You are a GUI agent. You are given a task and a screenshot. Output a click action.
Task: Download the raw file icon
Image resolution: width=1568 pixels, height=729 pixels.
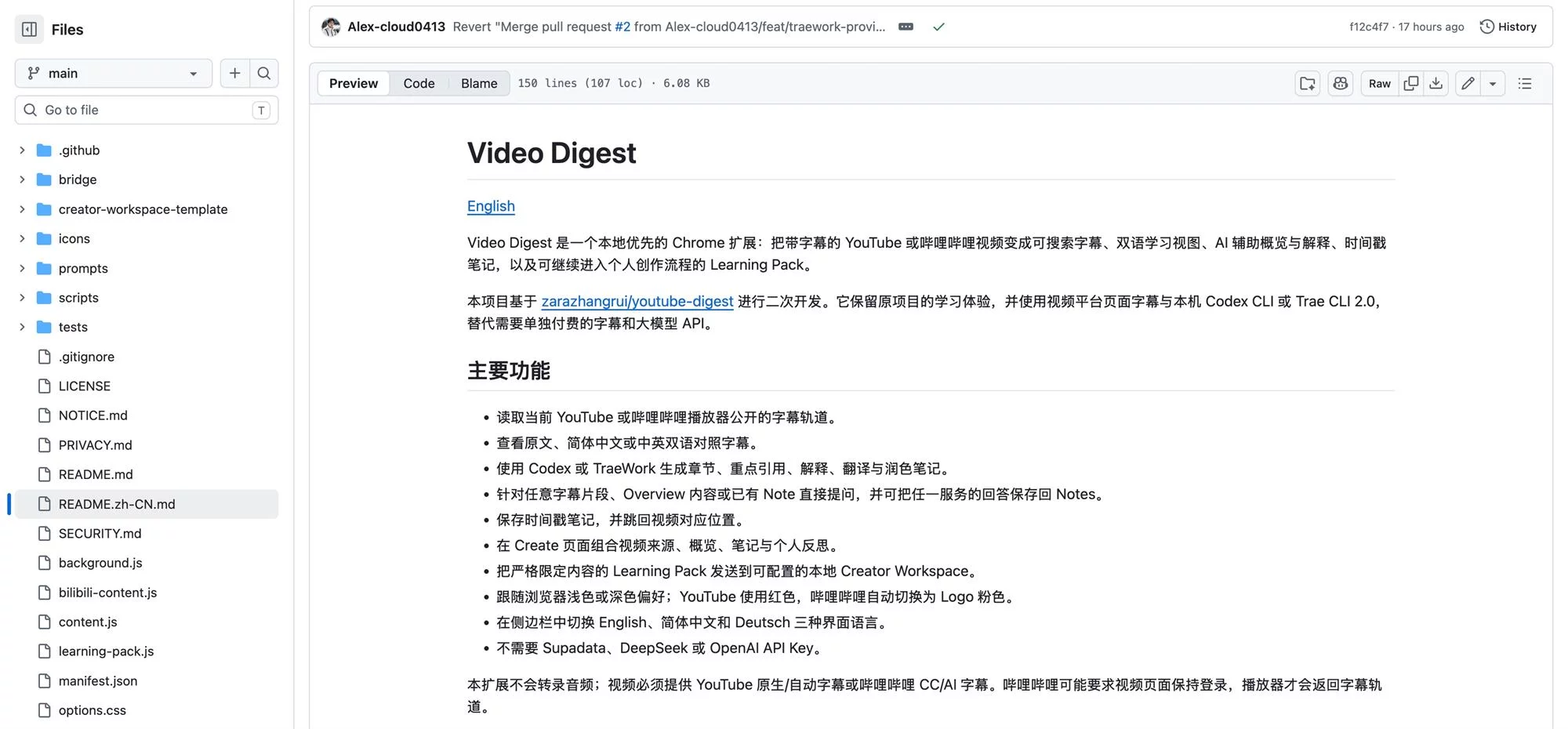(1436, 83)
